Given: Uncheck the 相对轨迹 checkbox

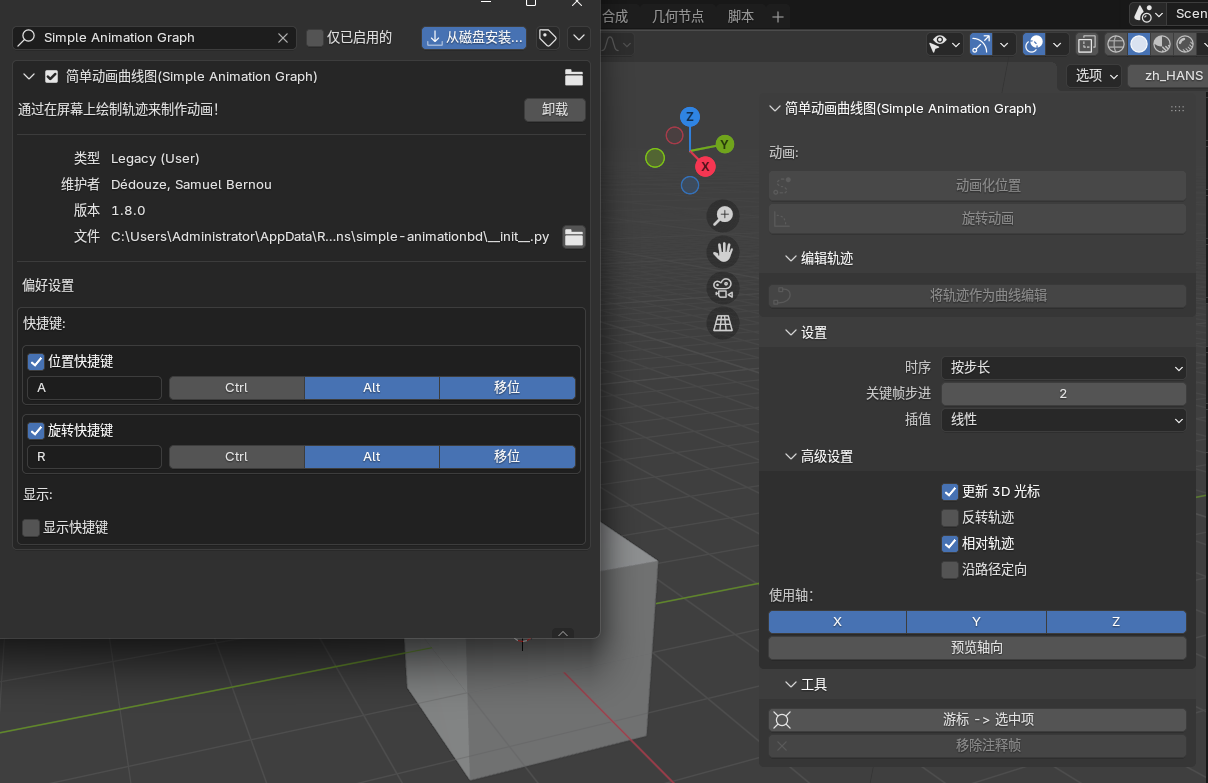Looking at the screenshot, I should pos(950,544).
